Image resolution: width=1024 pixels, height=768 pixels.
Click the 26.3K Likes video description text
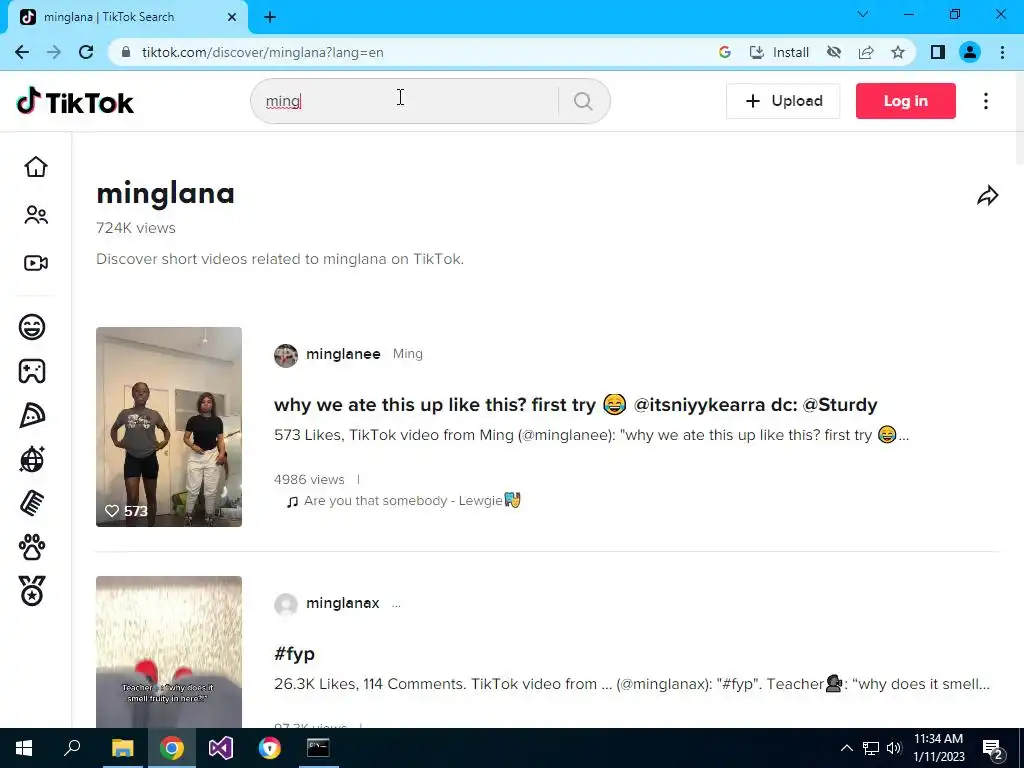(632, 684)
